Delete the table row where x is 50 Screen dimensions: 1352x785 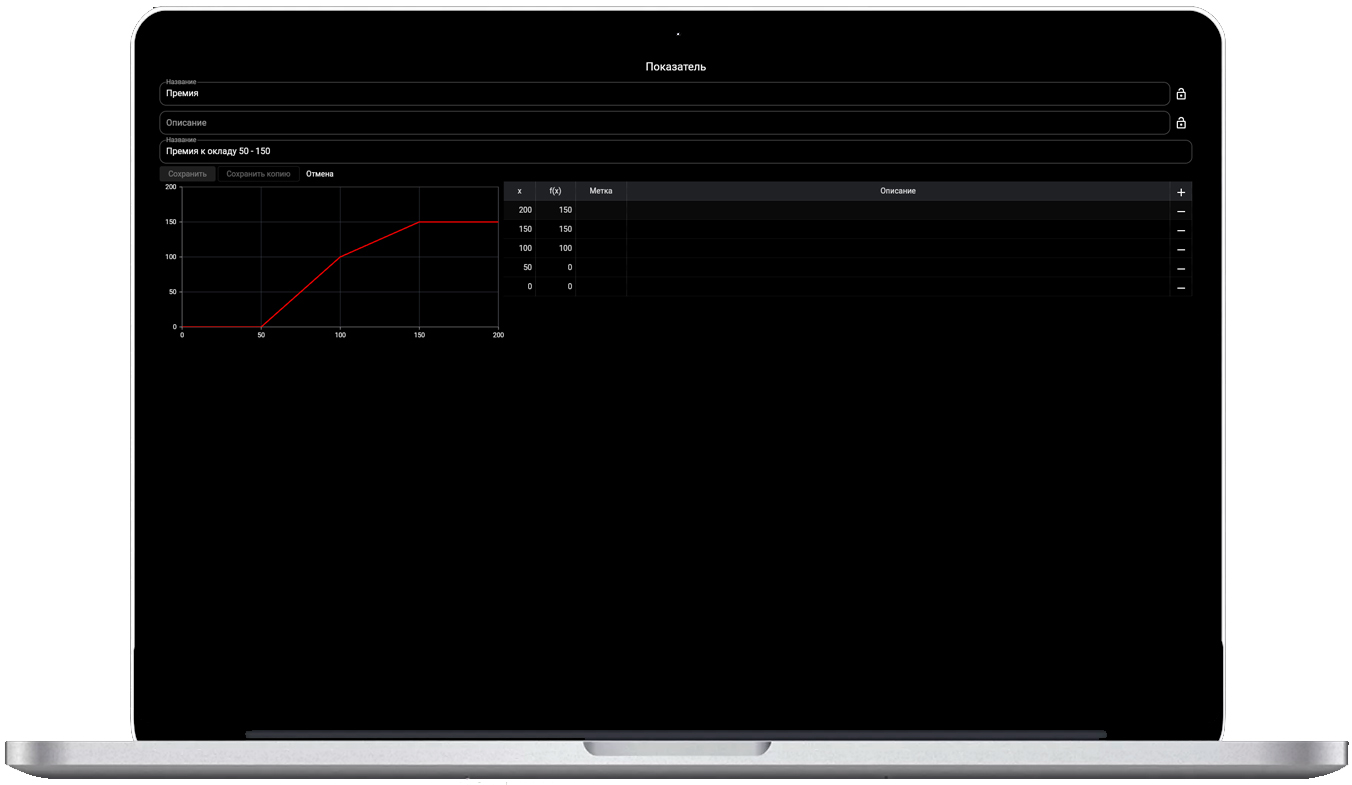1181,268
